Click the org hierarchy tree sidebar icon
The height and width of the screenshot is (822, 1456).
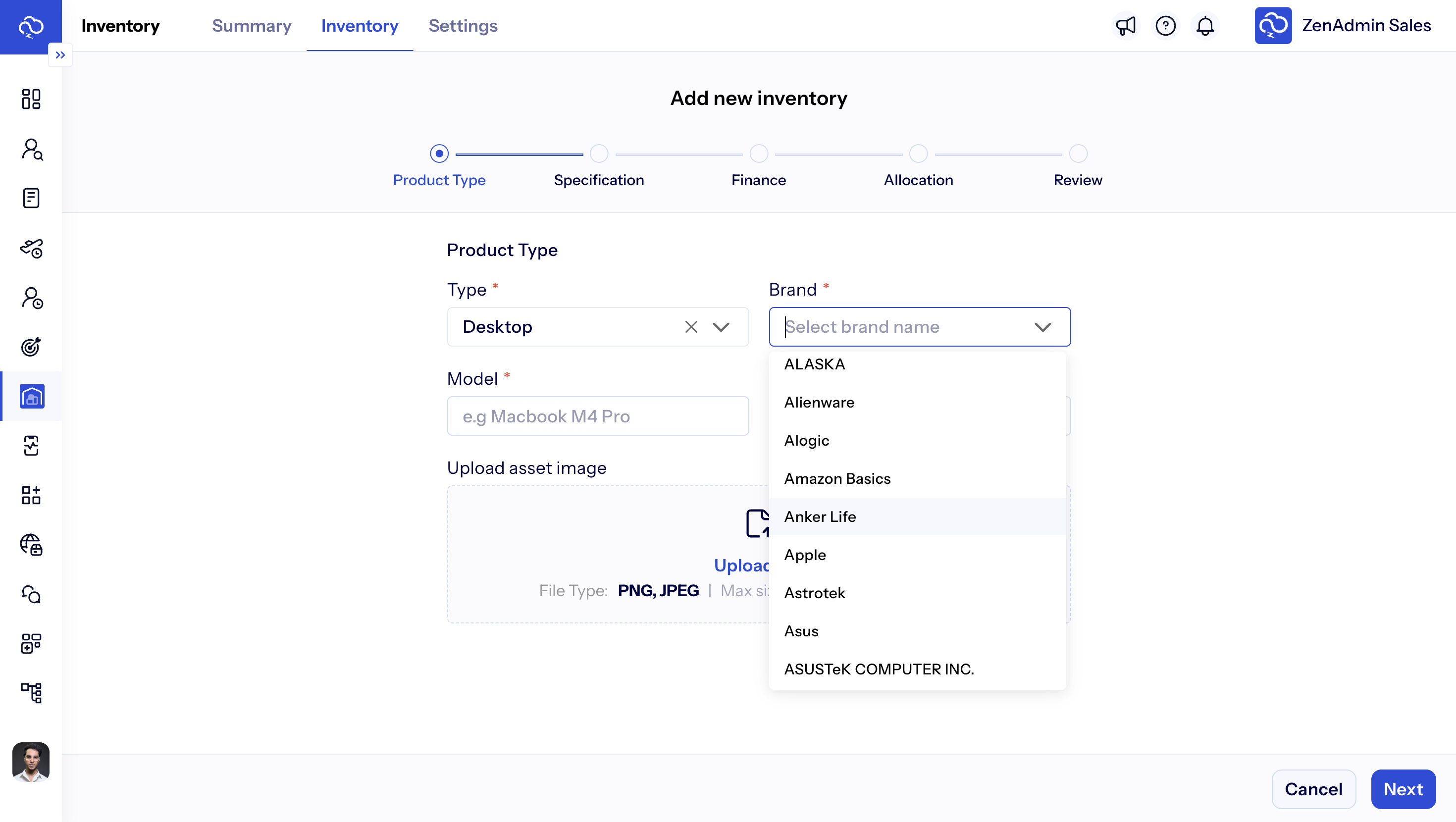(x=31, y=692)
